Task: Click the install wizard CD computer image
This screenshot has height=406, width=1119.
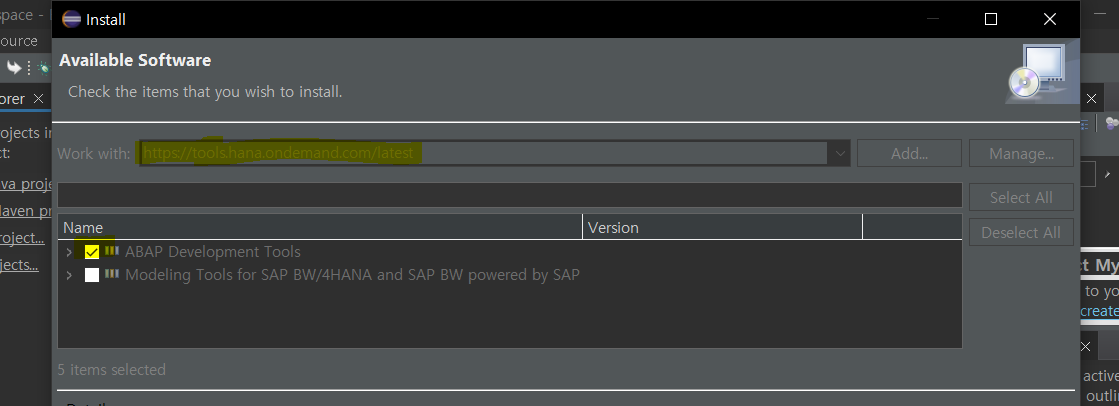Action: (1037, 72)
